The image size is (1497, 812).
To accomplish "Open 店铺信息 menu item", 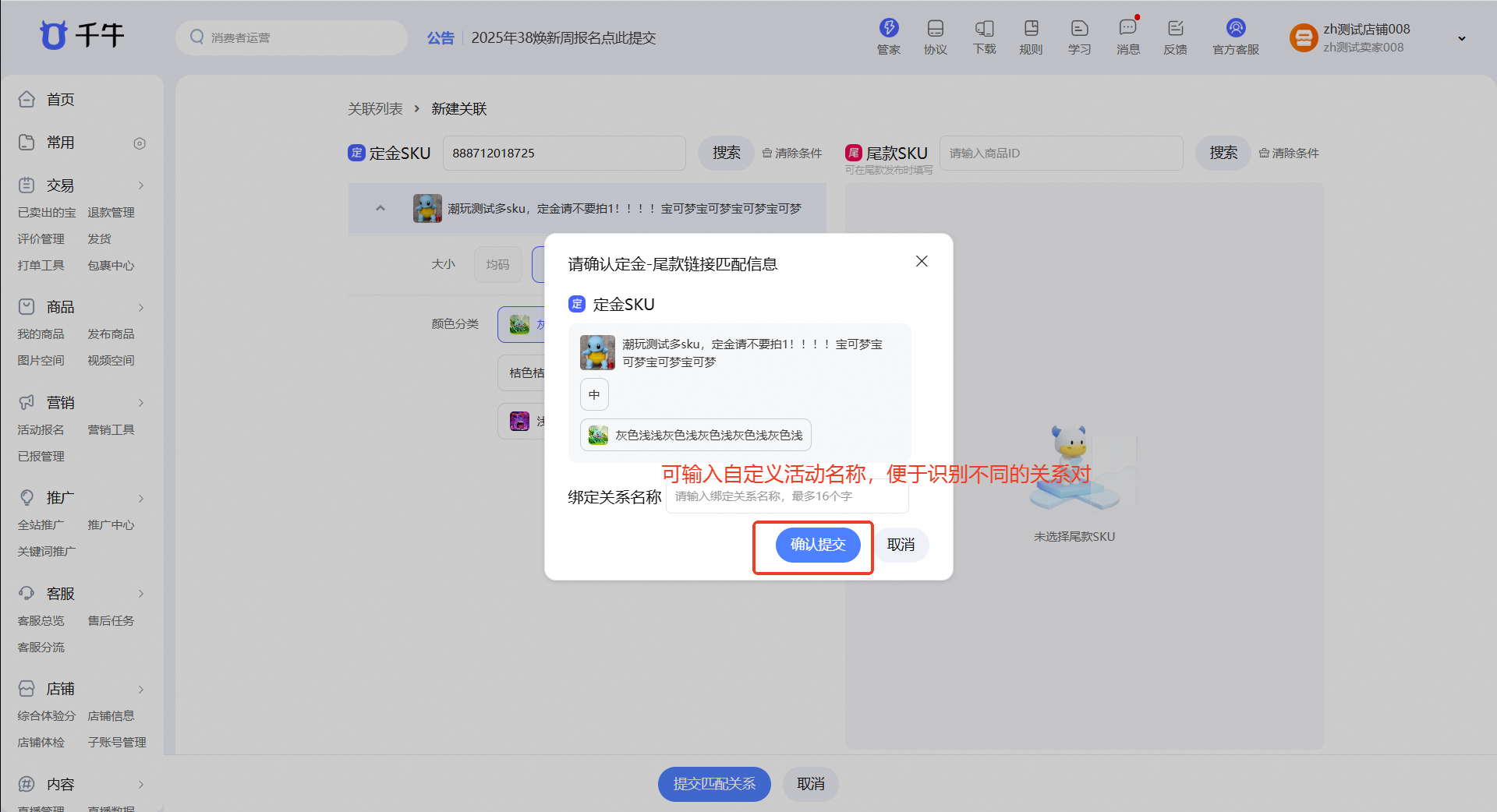I will click(x=111, y=715).
